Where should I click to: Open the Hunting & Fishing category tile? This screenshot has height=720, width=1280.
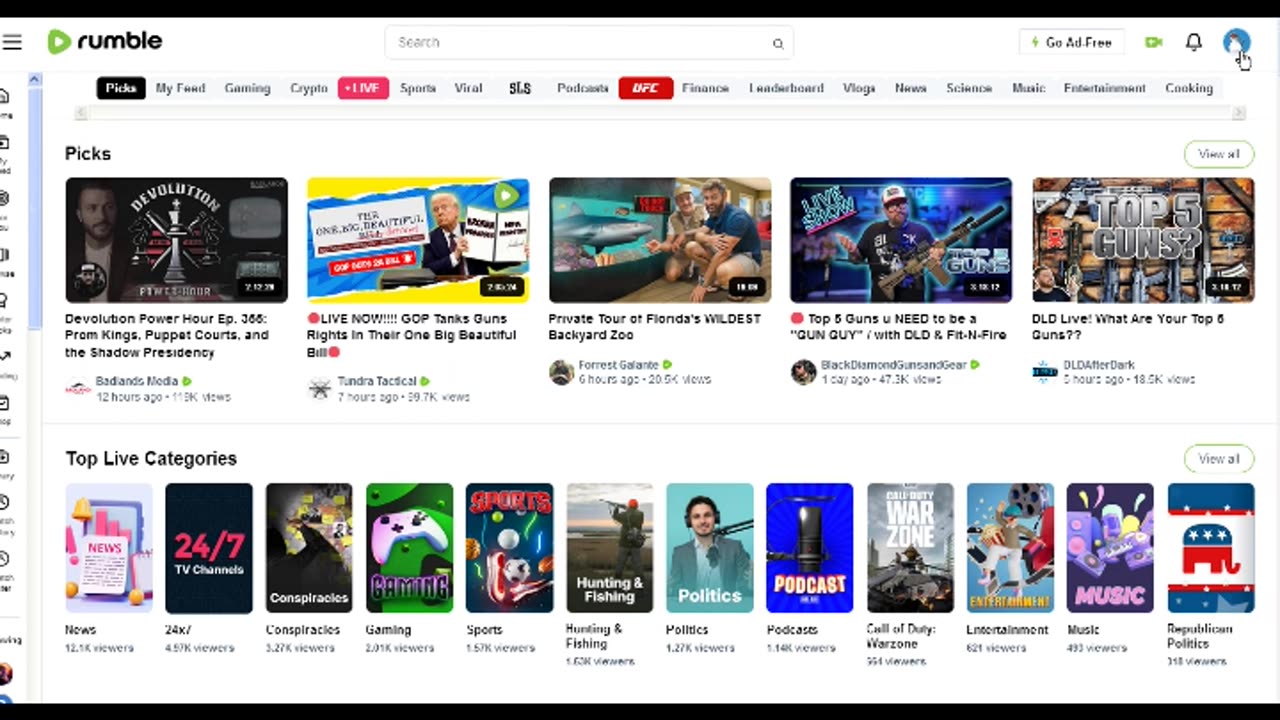tap(610, 548)
